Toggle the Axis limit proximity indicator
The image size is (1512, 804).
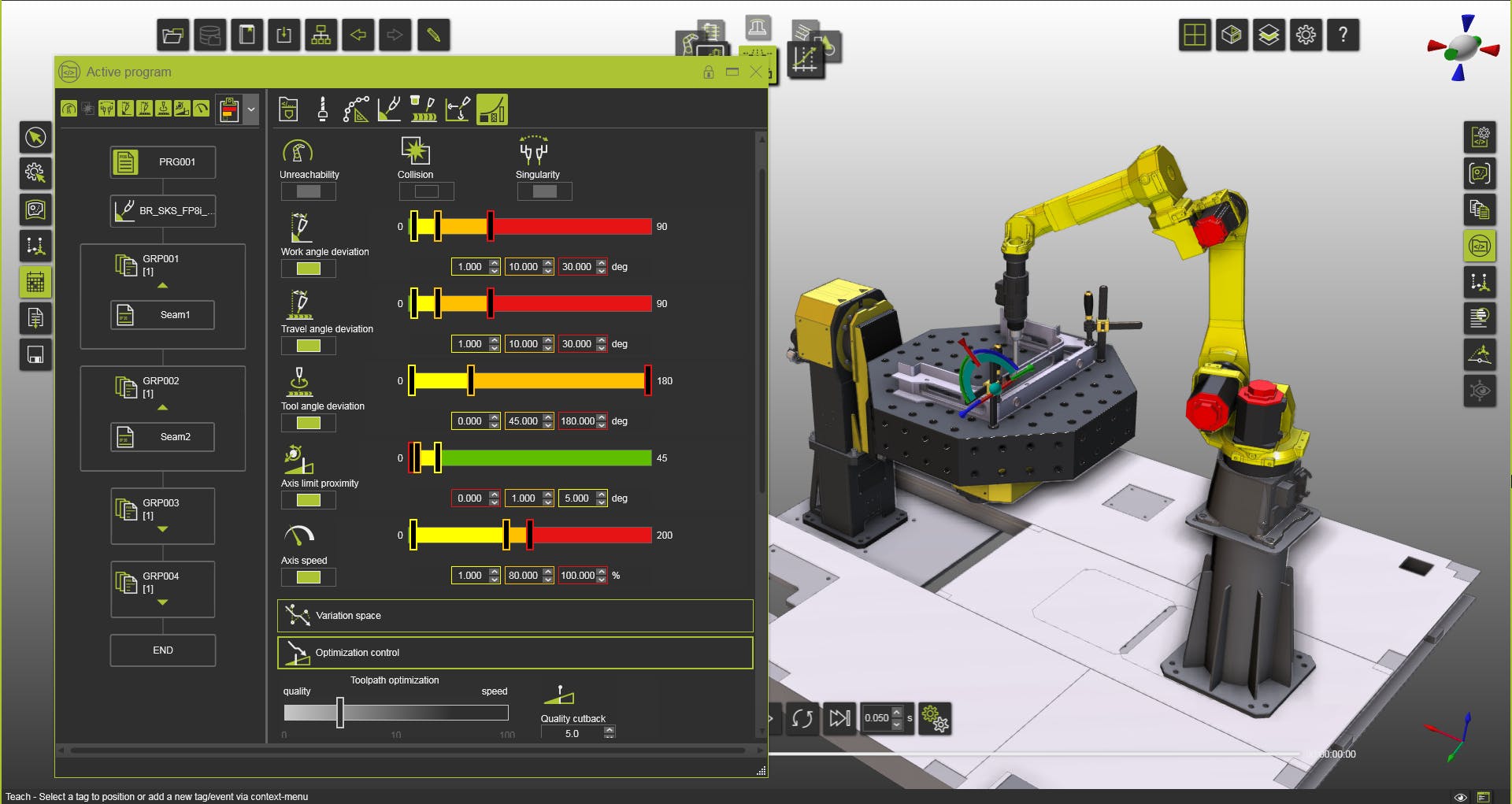pyautogui.click(x=308, y=500)
